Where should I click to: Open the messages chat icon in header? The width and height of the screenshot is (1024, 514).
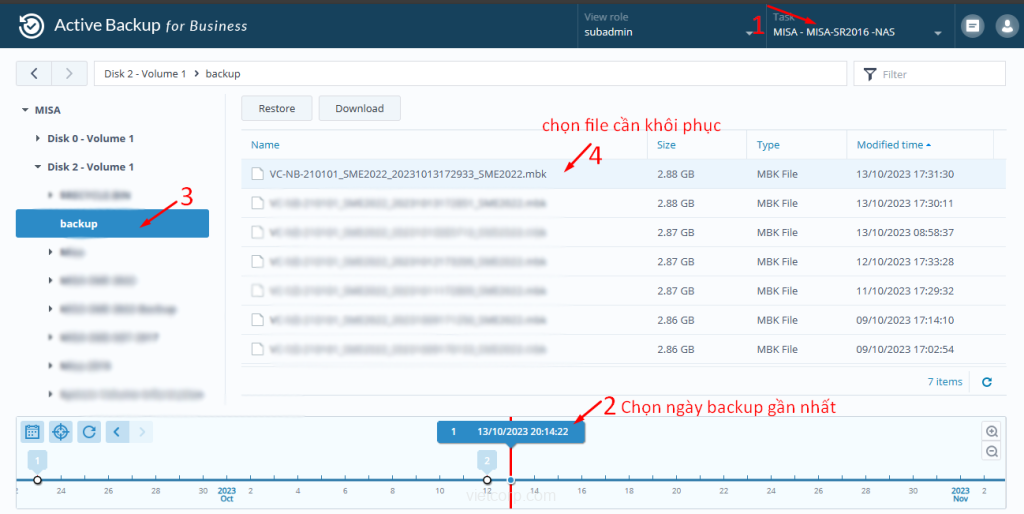(971, 27)
